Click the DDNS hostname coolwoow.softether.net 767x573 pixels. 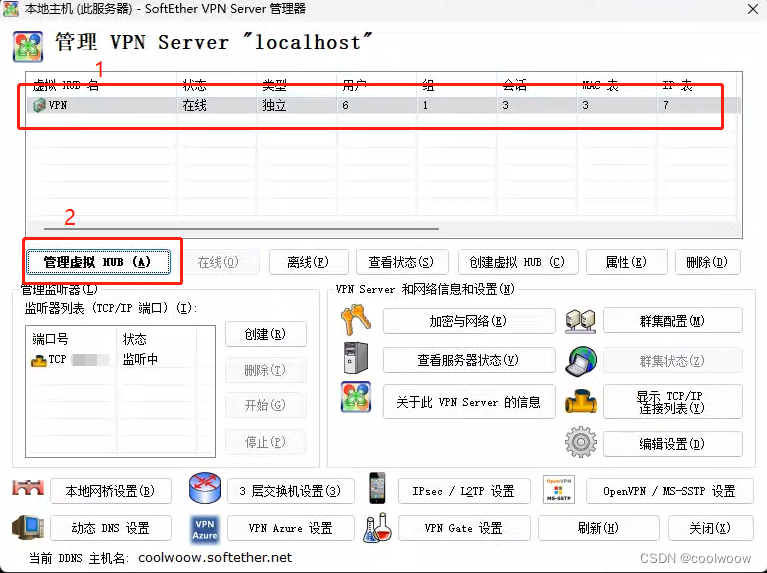coord(215,557)
